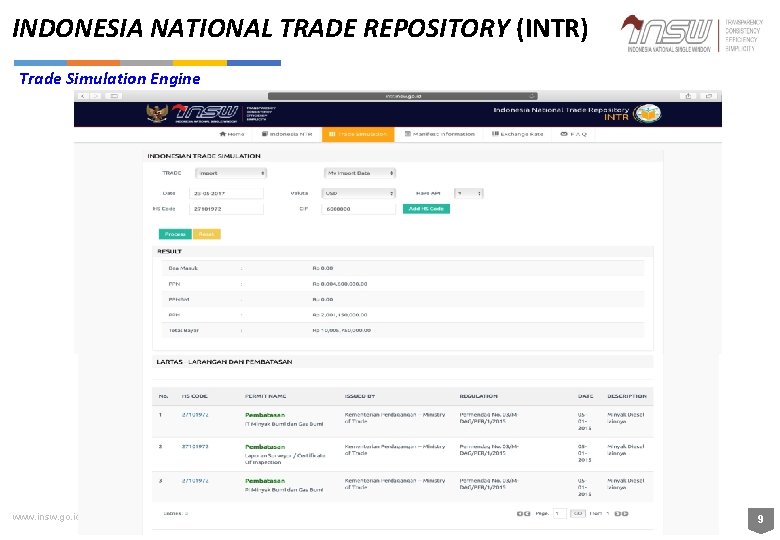Click the browser share icon
The height and width of the screenshot is (540, 780).
tap(688, 96)
